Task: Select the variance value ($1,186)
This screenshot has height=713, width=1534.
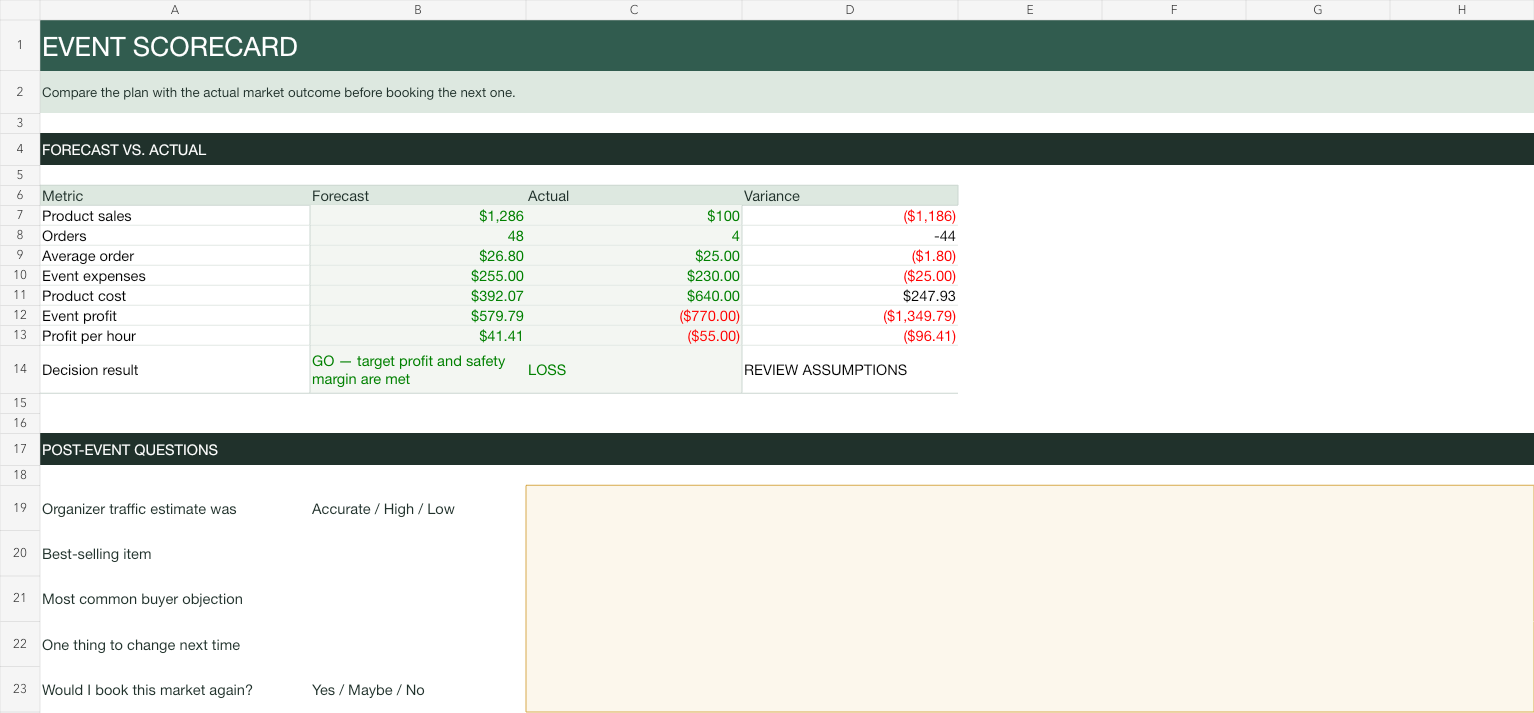Action: [850, 216]
